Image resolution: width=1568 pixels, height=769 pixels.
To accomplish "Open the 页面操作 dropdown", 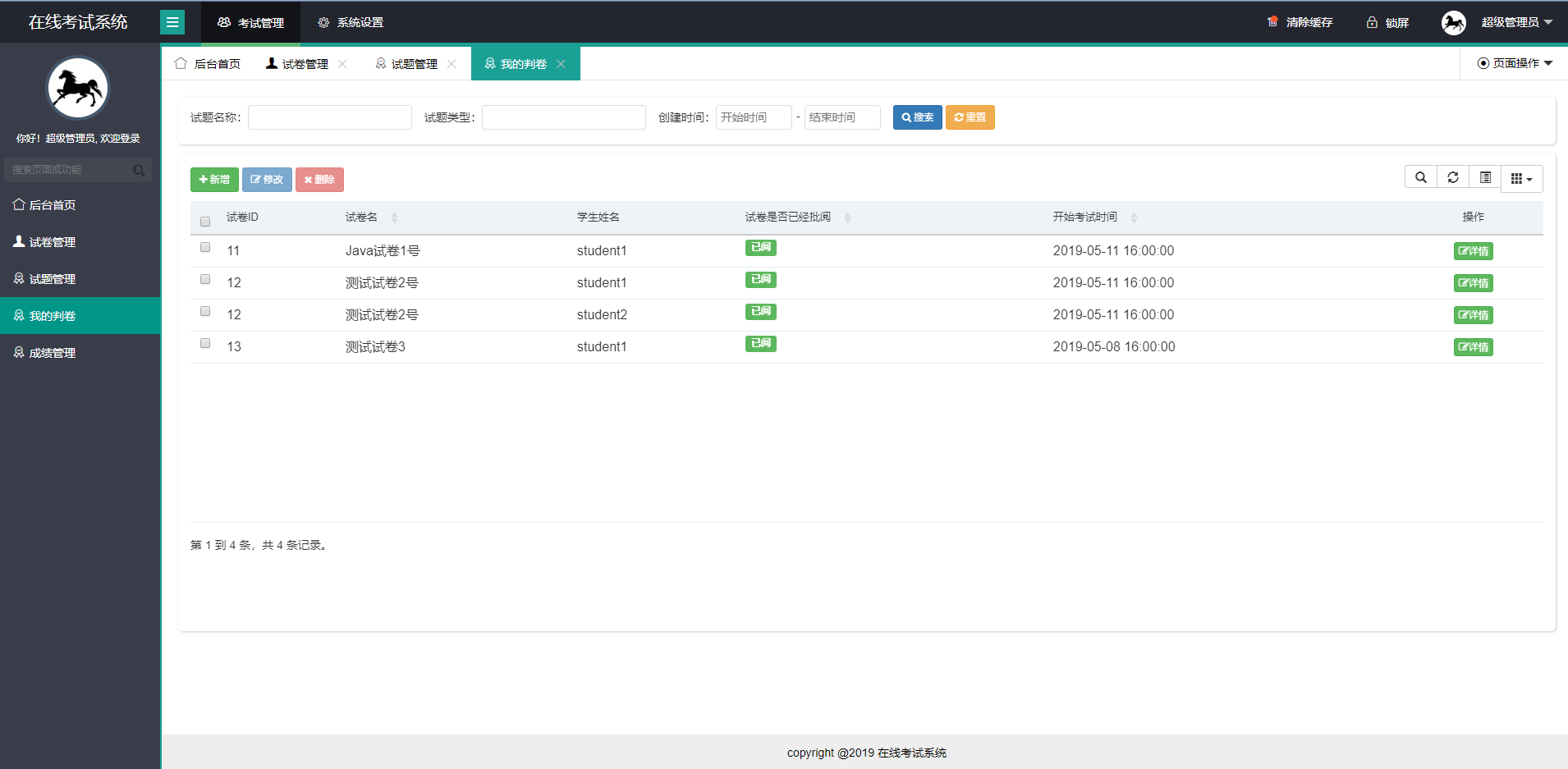I will 1515,63.
